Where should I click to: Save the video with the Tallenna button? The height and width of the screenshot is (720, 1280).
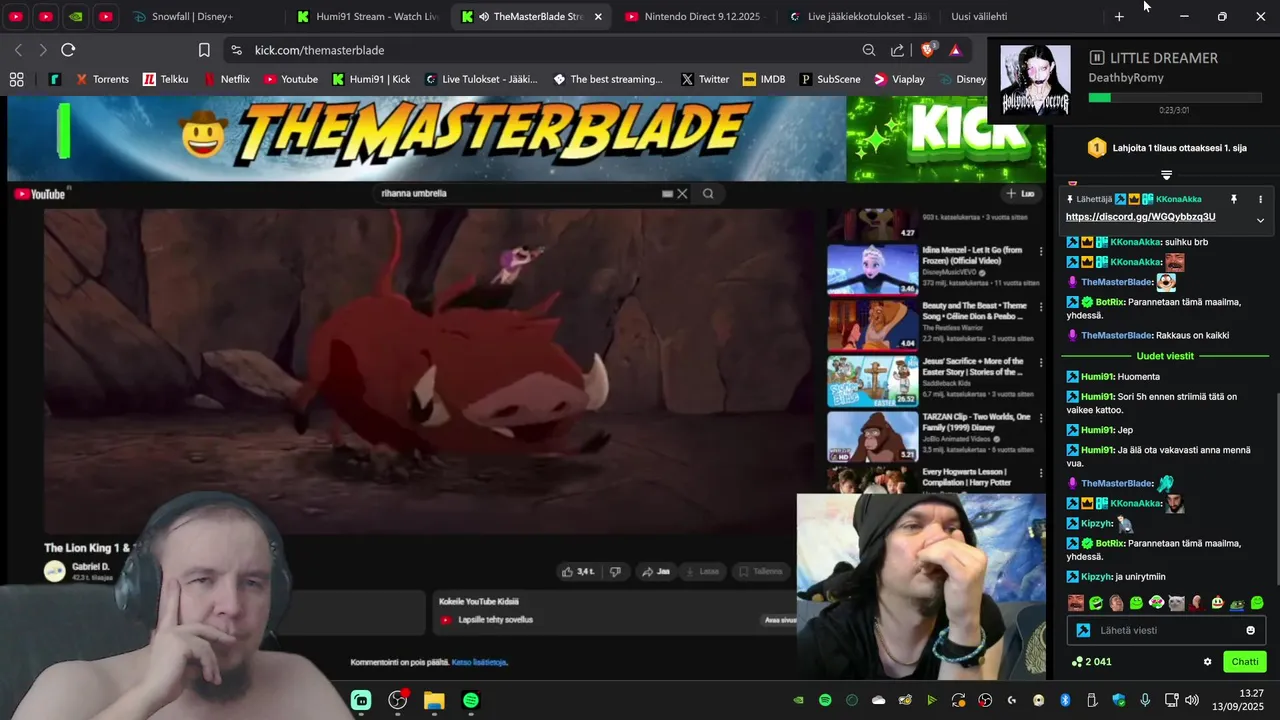pyautogui.click(x=760, y=572)
